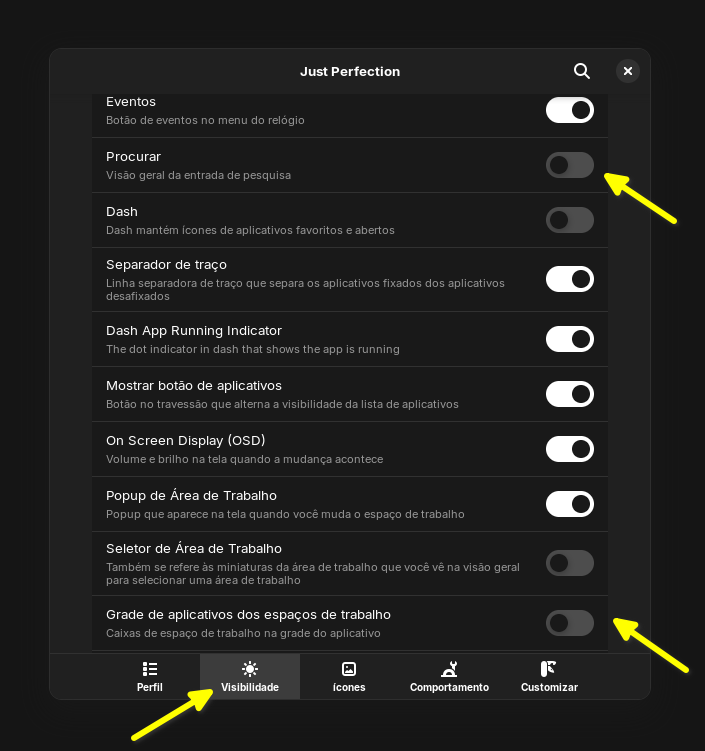Disable Dash App Running Indicator
This screenshot has width=705, height=751.
[x=570, y=339]
